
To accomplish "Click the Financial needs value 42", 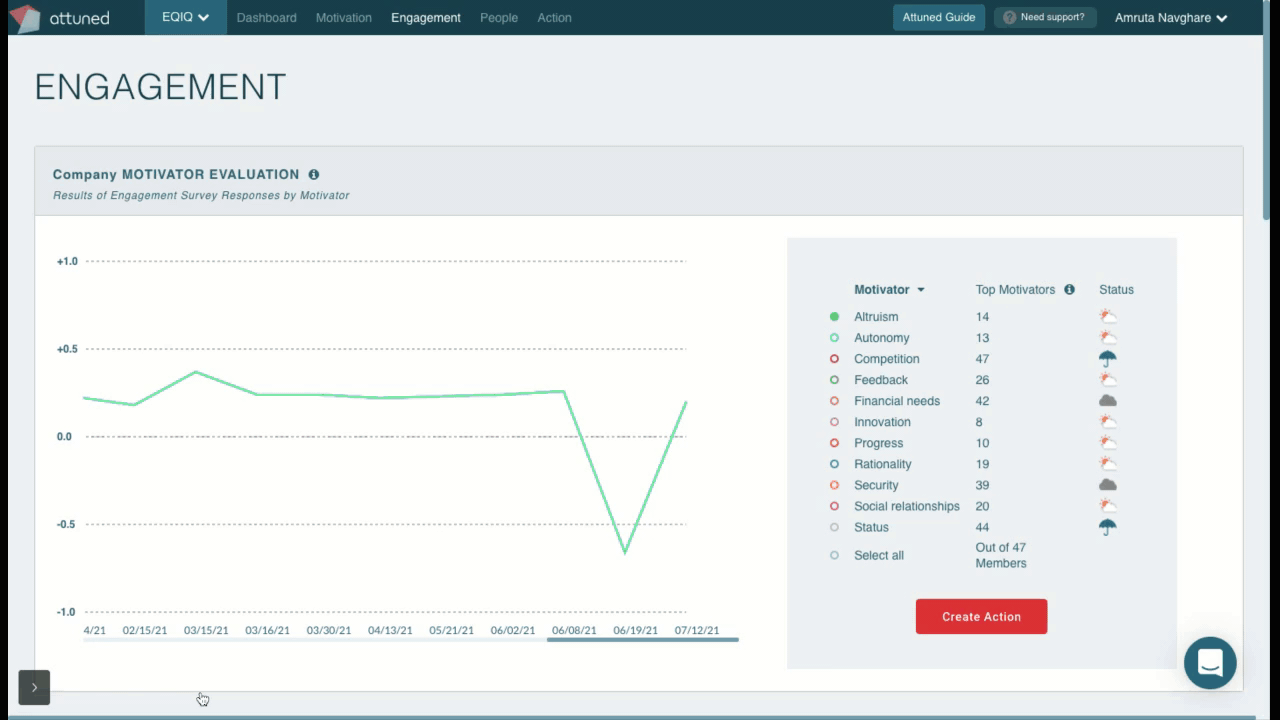I will (x=982, y=401).
